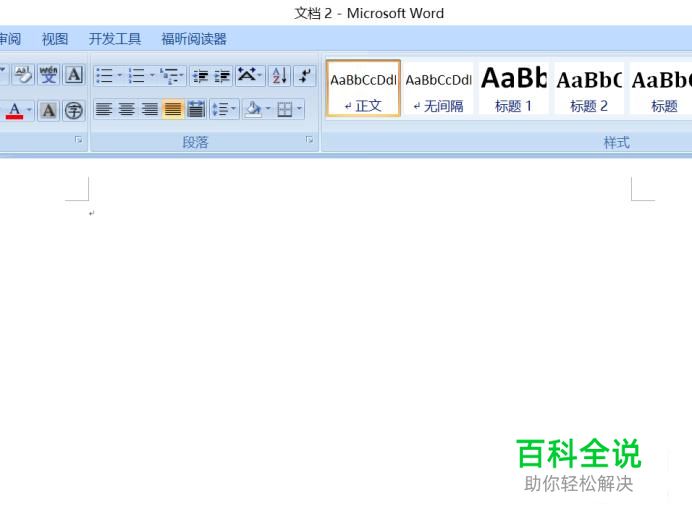692x528 pixels.
Task: Align text left
Action: click(104, 109)
